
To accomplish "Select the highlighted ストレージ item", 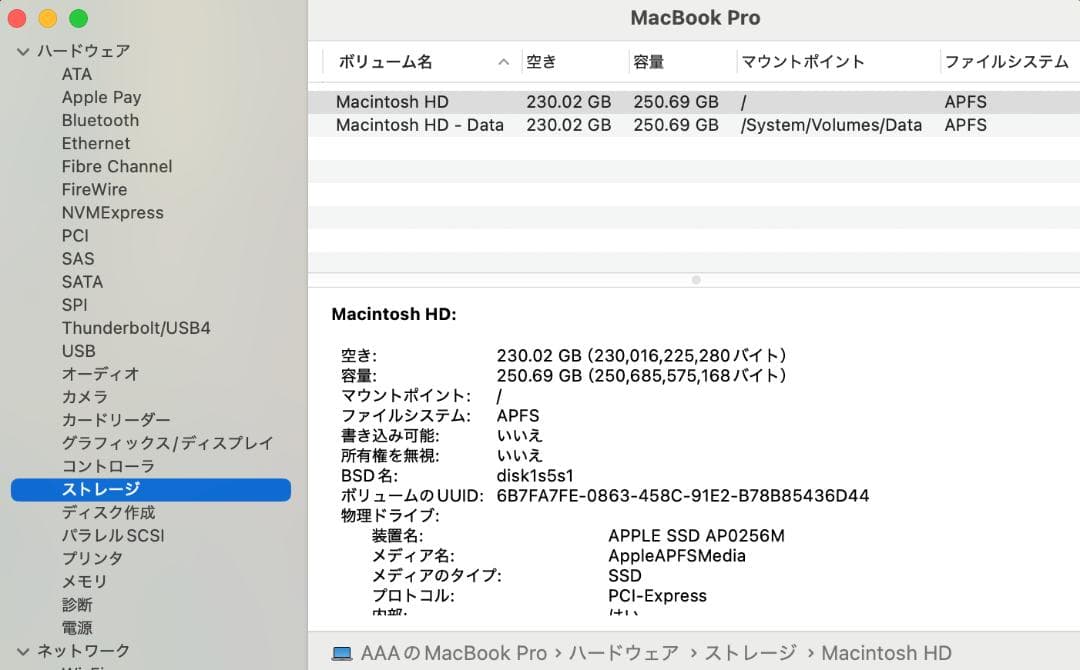I will pos(151,490).
